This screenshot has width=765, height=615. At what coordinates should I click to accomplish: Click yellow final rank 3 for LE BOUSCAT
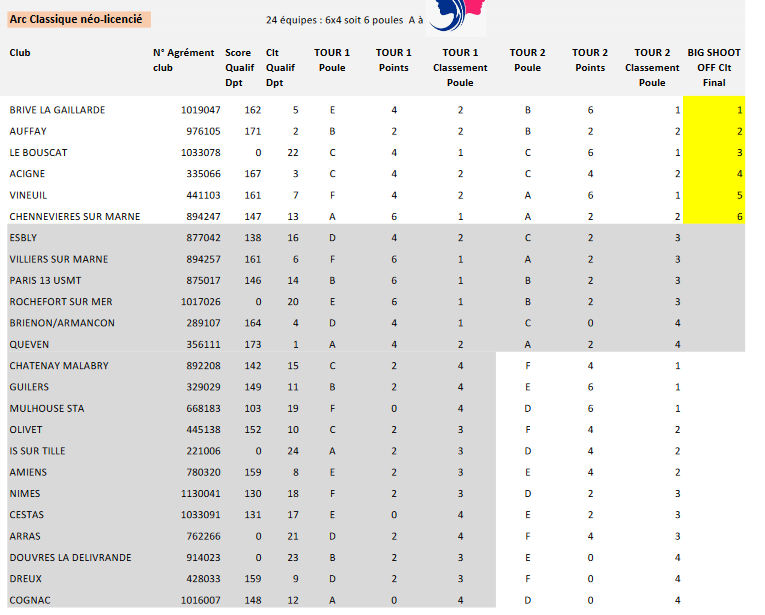tap(714, 153)
